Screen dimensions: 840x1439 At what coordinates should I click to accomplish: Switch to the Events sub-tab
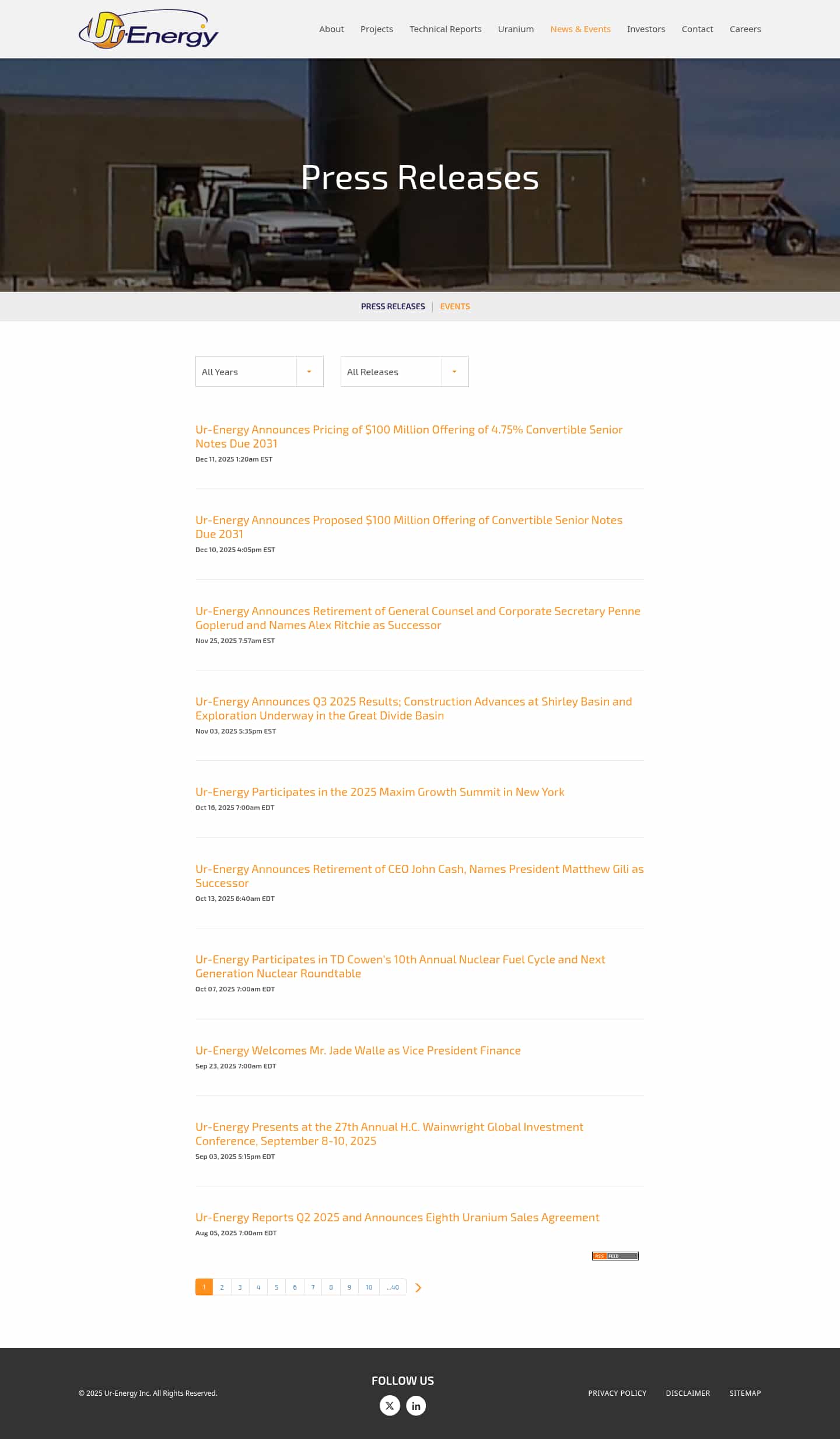455,306
